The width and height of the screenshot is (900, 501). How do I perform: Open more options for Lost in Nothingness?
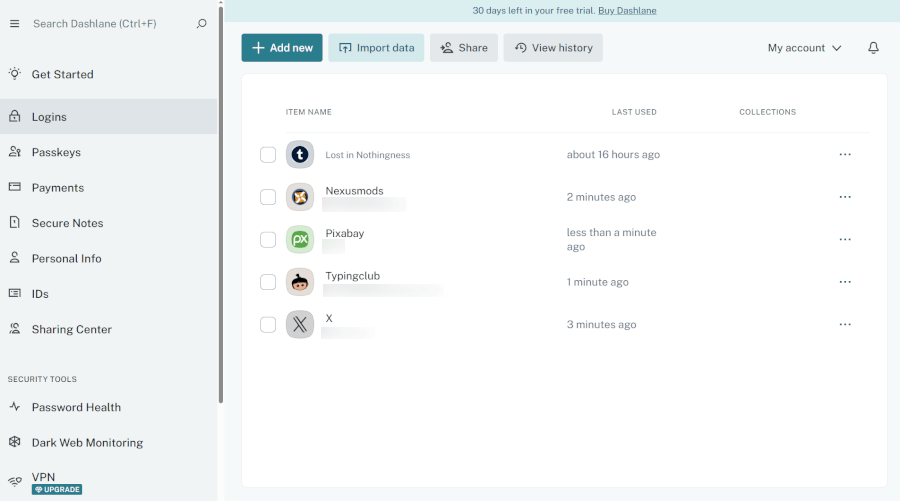[x=845, y=154]
